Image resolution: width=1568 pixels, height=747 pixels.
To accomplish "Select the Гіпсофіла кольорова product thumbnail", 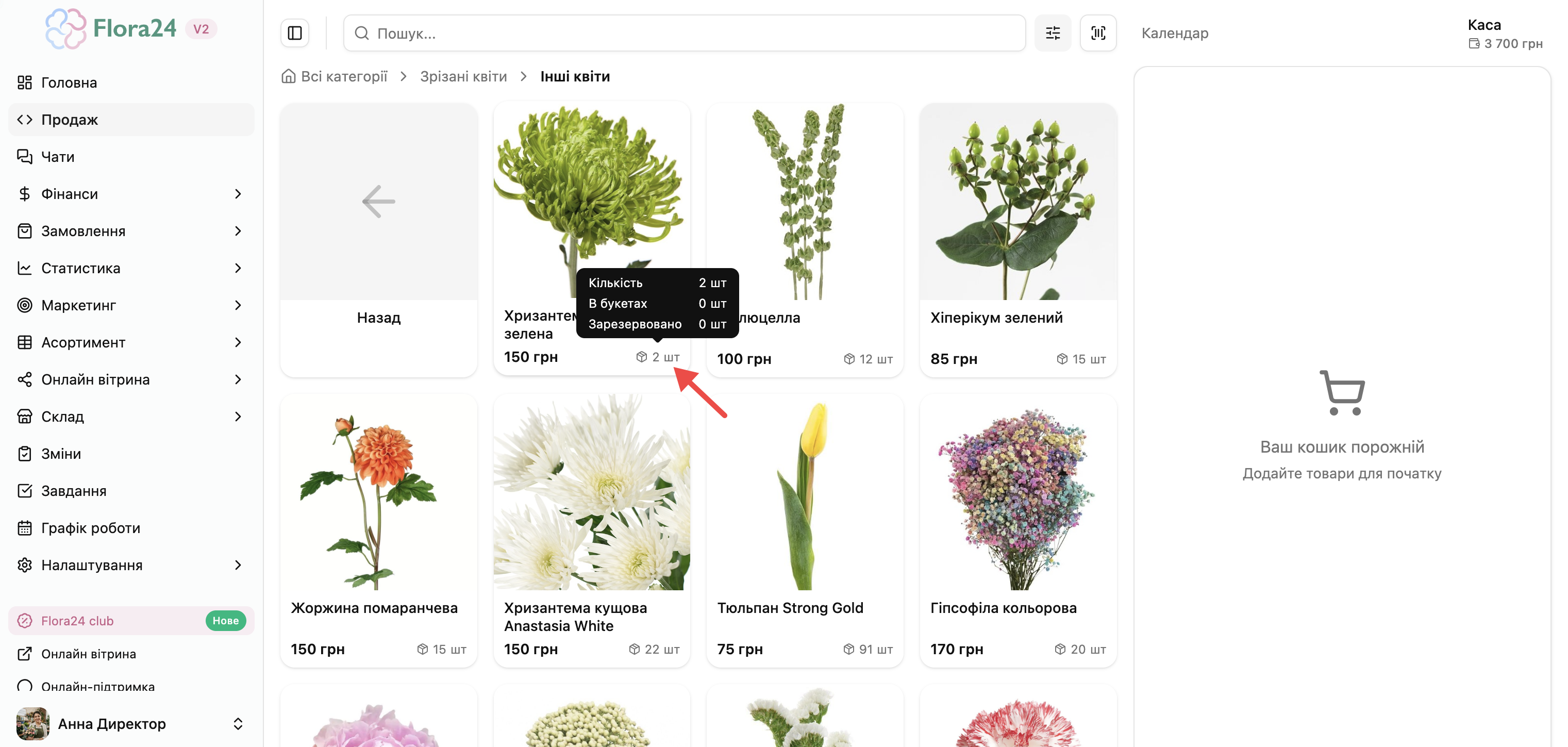I will (1017, 492).
